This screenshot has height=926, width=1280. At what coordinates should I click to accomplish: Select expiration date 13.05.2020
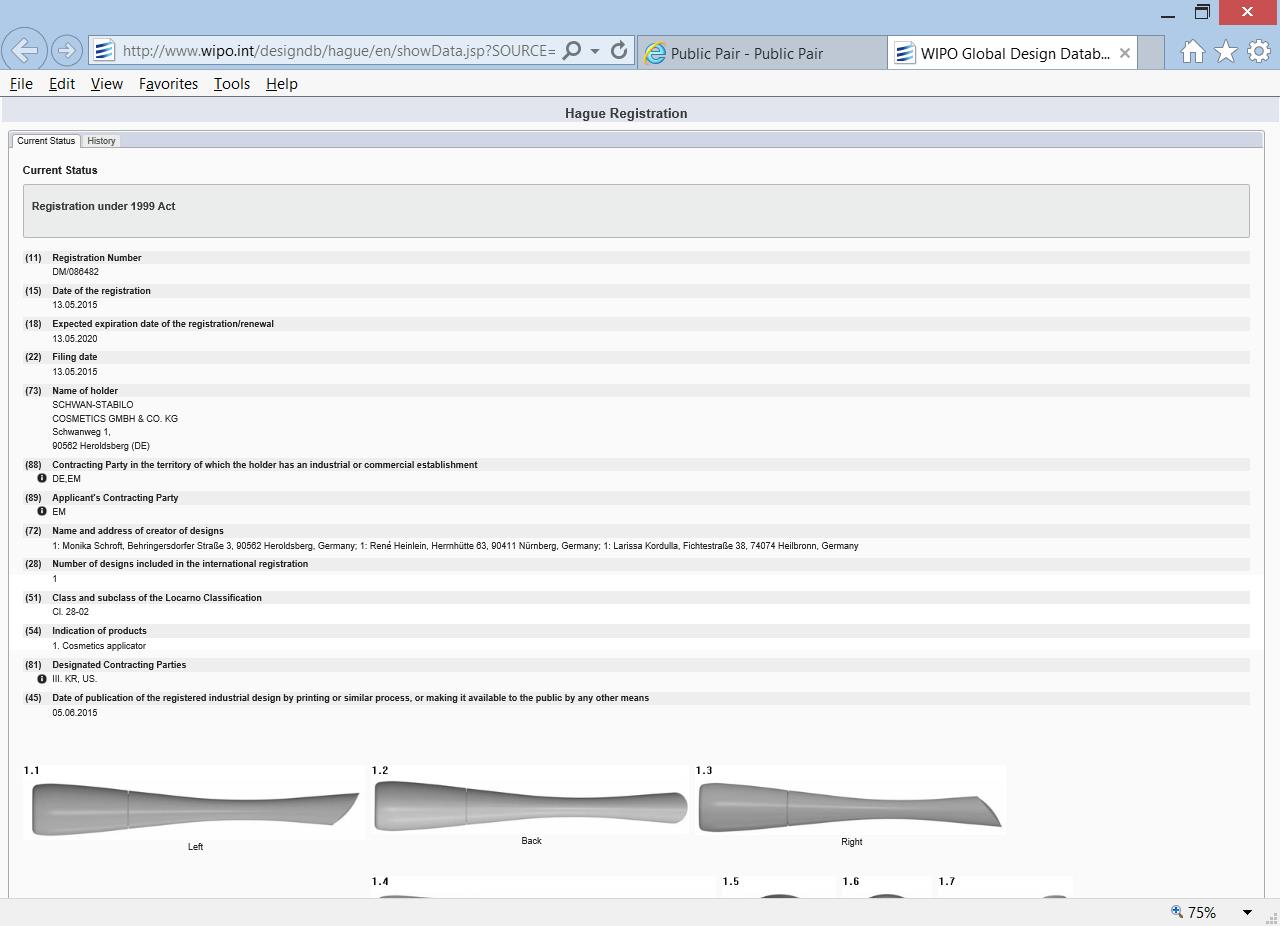75,339
